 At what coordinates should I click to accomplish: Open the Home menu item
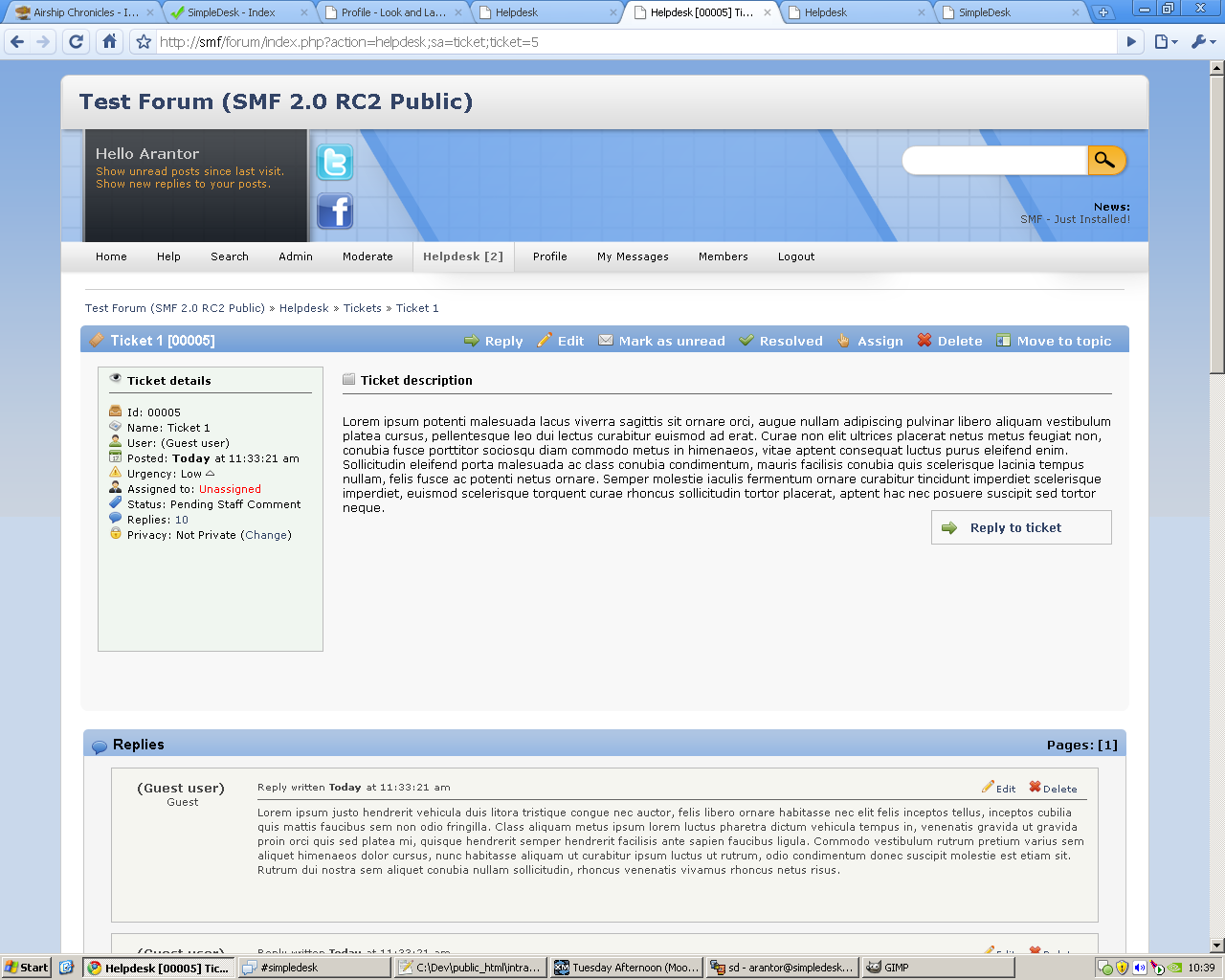111,256
